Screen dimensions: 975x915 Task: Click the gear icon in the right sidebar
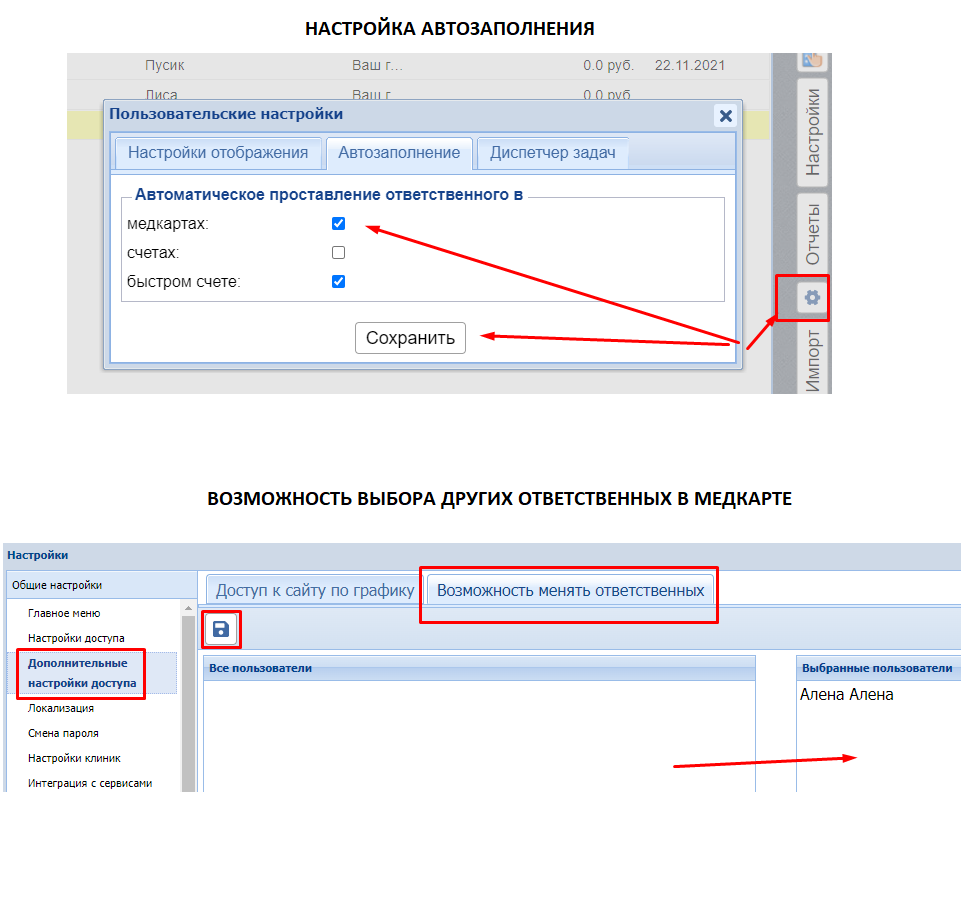click(x=811, y=298)
